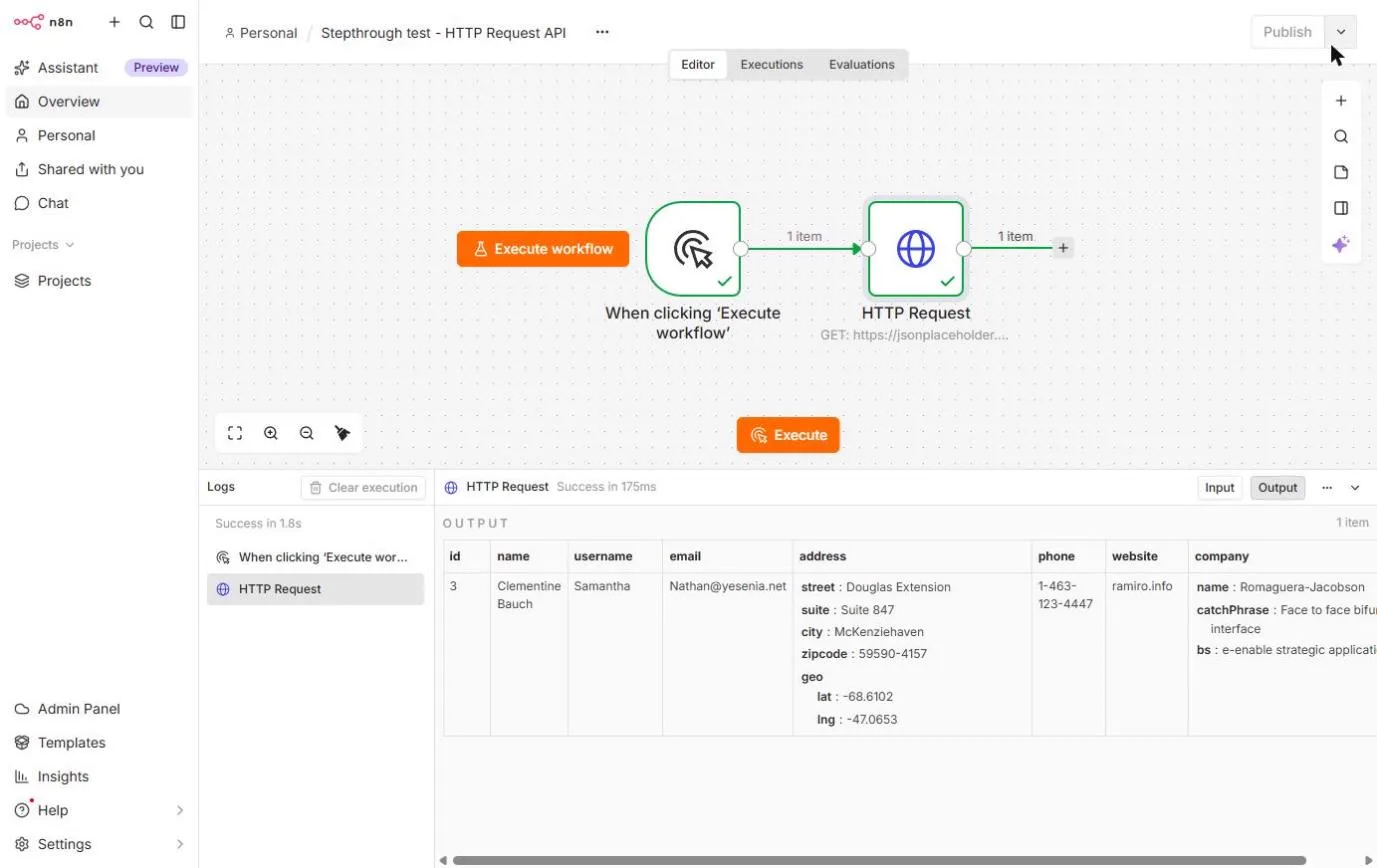Create new item with plus icon in sidebar header
This screenshot has height=868, width=1377.
[x=114, y=21]
